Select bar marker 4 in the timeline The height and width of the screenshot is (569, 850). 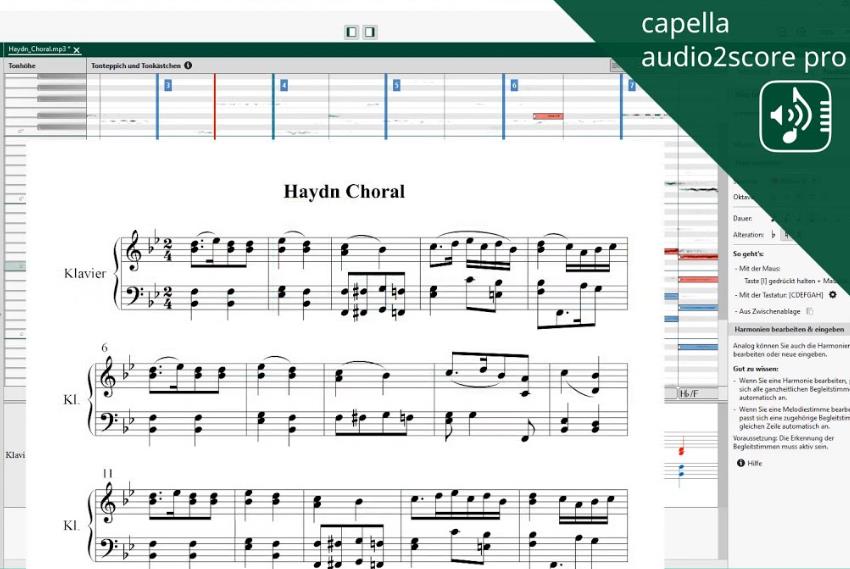pos(284,85)
